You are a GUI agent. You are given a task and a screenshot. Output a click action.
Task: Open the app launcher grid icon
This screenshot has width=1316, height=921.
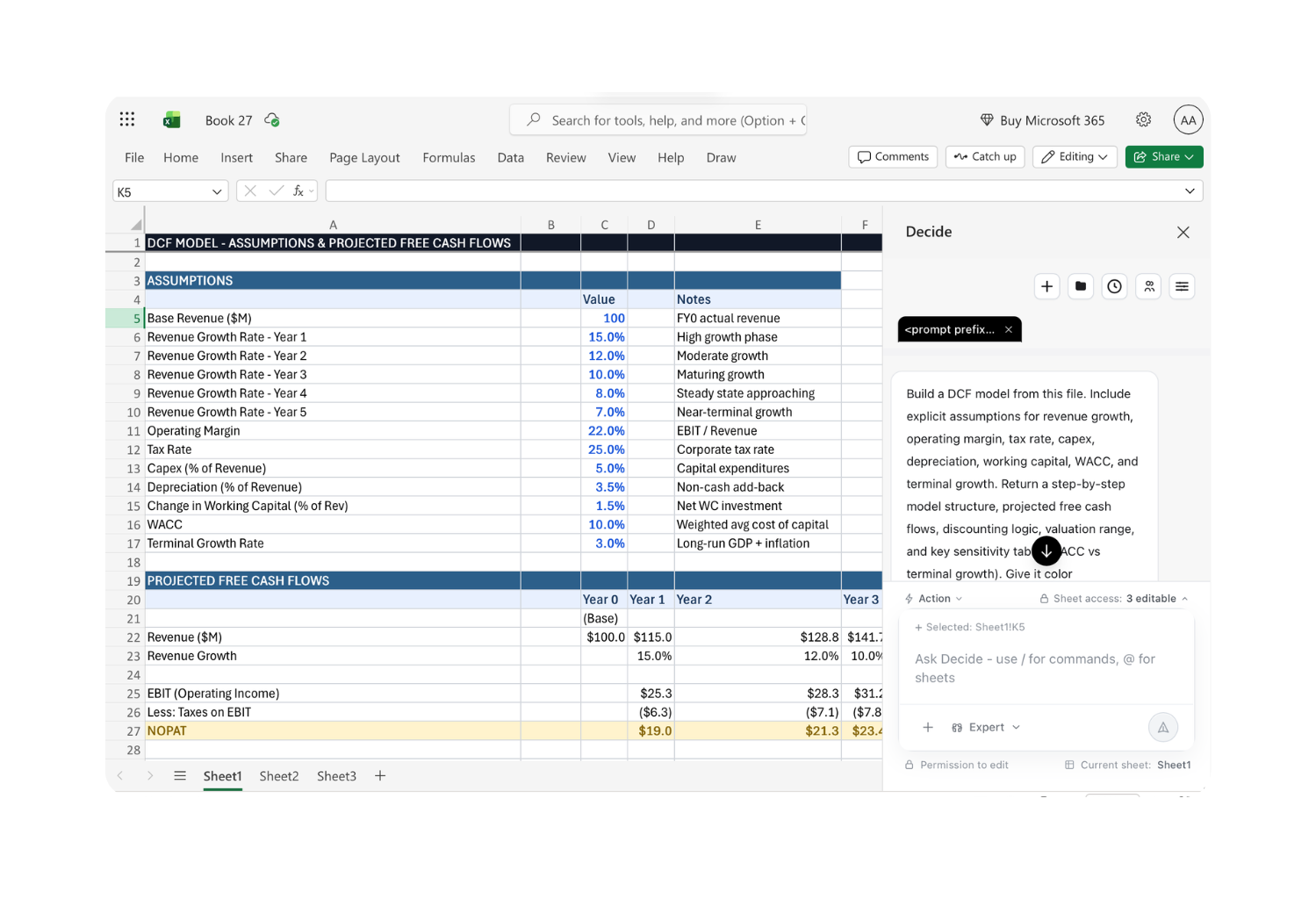(x=127, y=119)
